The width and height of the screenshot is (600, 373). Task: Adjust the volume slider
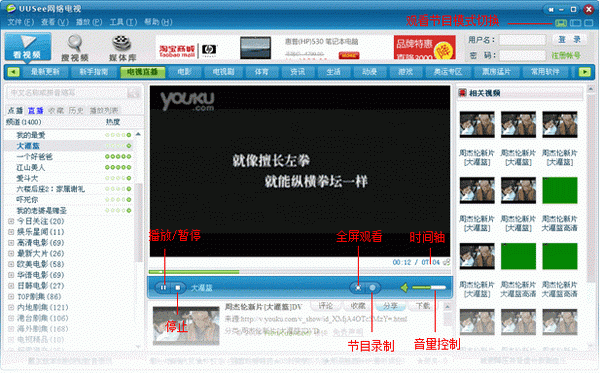click(429, 287)
